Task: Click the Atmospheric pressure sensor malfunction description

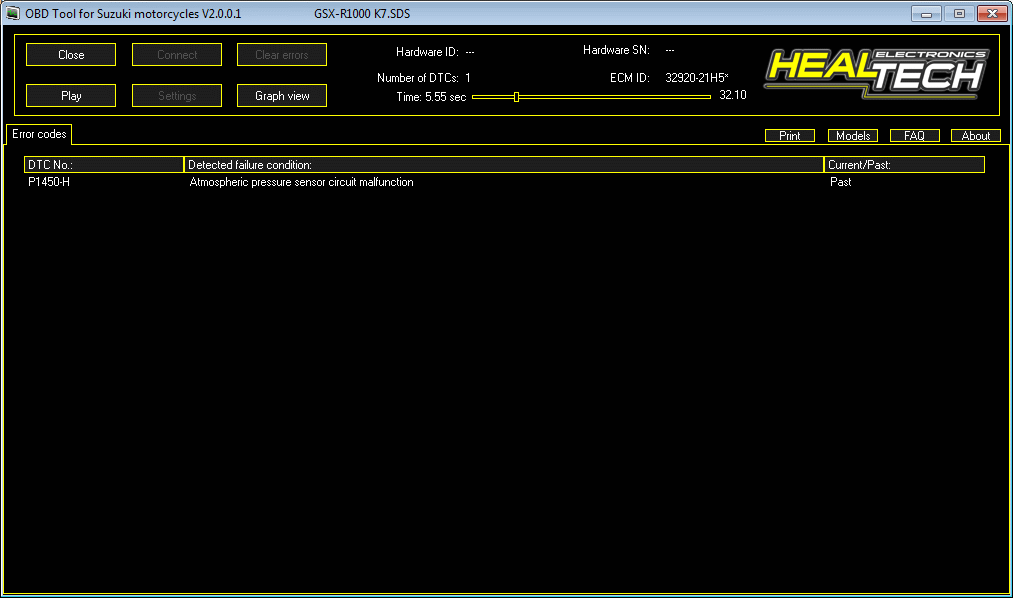Action: [x=301, y=182]
